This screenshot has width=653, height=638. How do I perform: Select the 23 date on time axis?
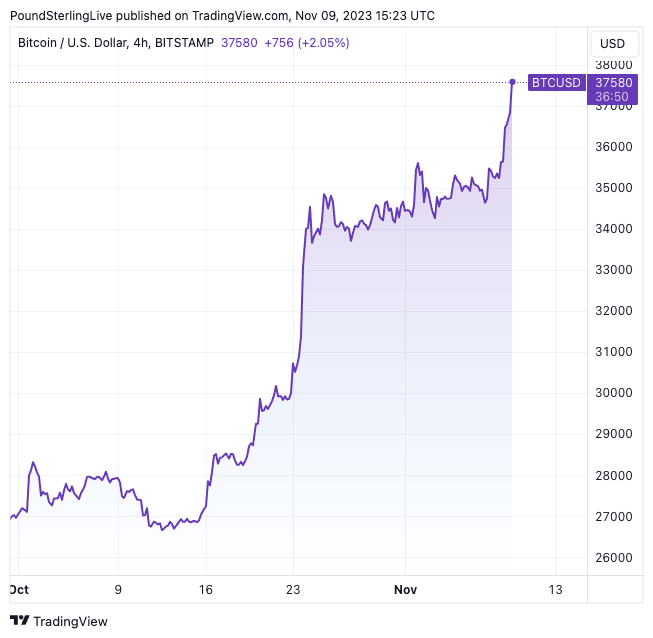294,590
